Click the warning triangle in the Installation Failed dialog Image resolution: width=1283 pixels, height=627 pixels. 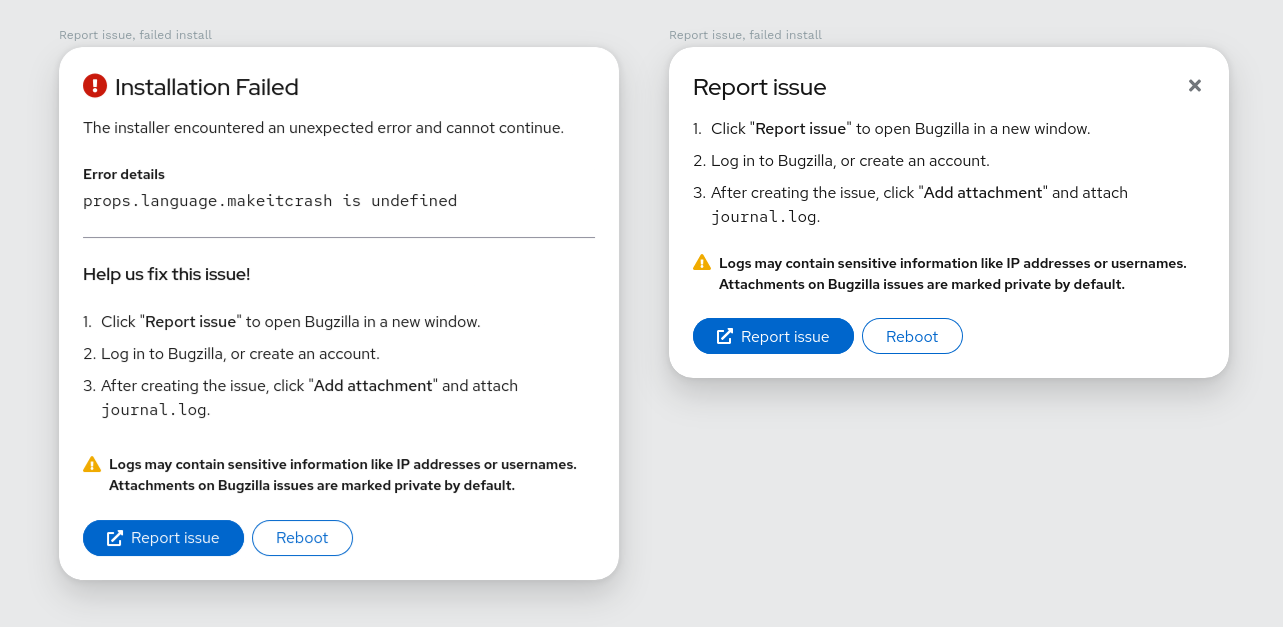[x=92, y=464]
